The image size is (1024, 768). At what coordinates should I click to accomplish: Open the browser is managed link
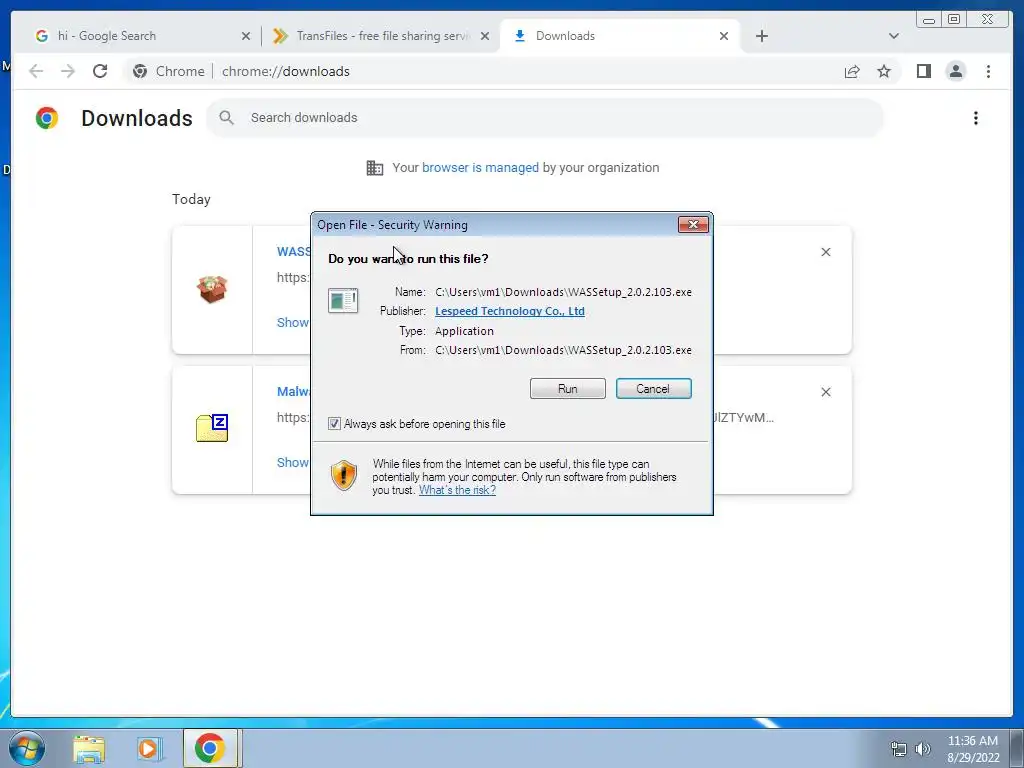(480, 168)
